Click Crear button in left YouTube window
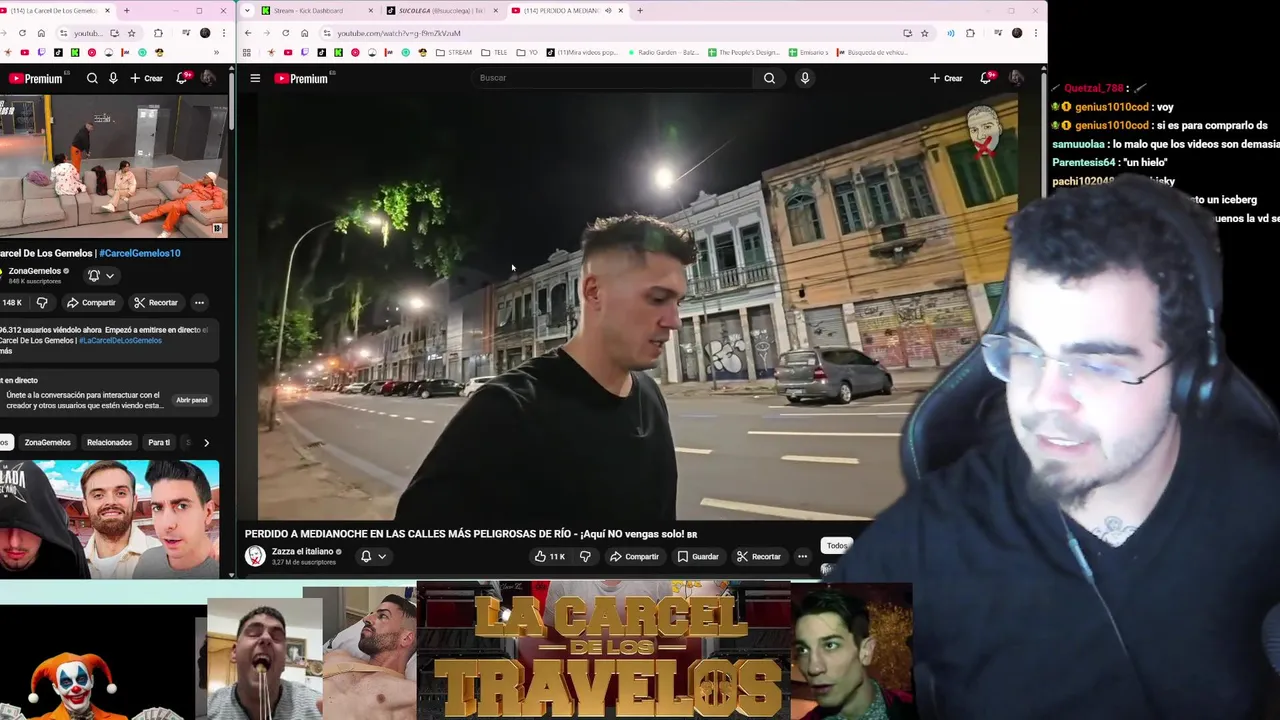This screenshot has width=1280, height=720. click(x=146, y=78)
